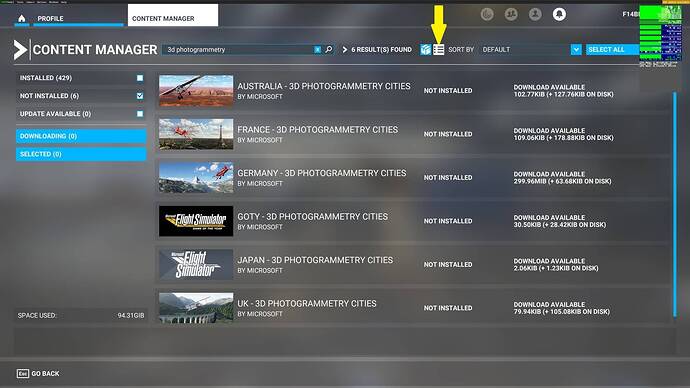Click the 6 Result(s) Found label
690x388 pixels.
tap(381, 50)
